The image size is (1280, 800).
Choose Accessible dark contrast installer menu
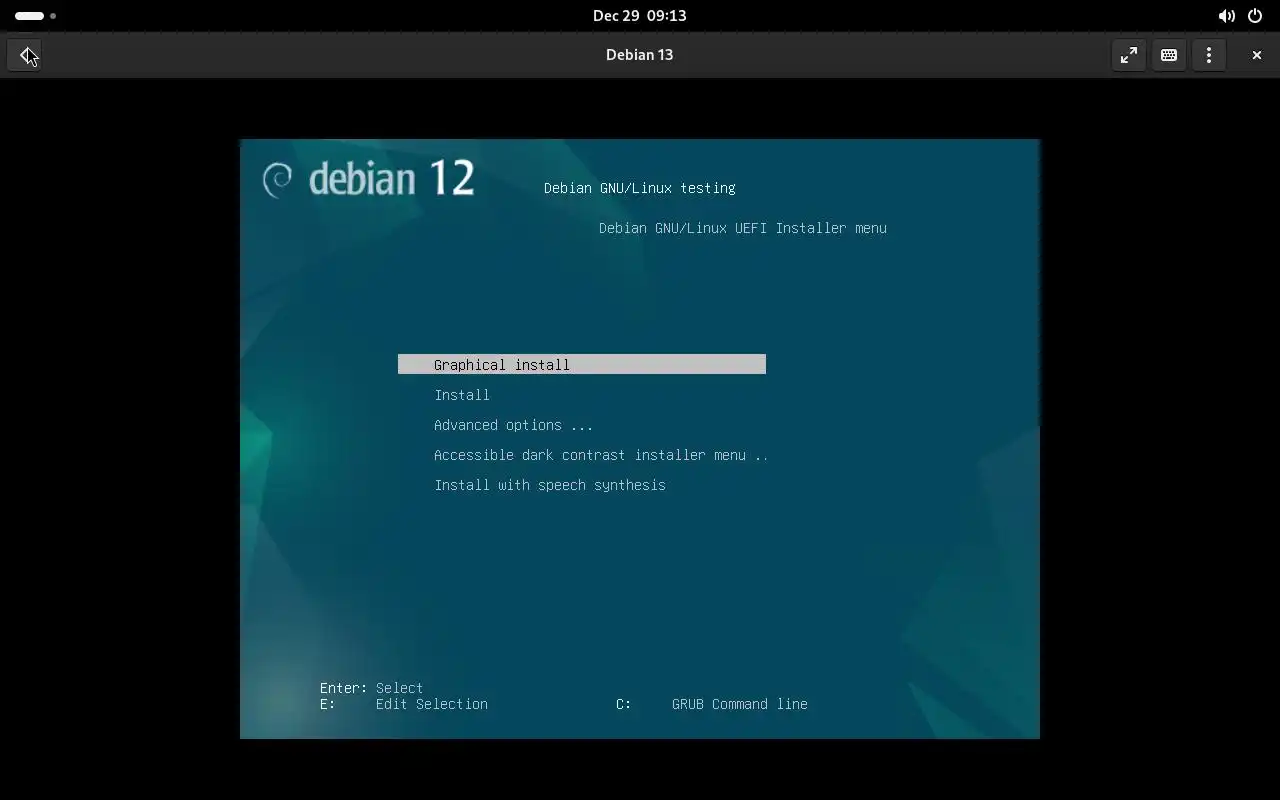[x=601, y=455]
